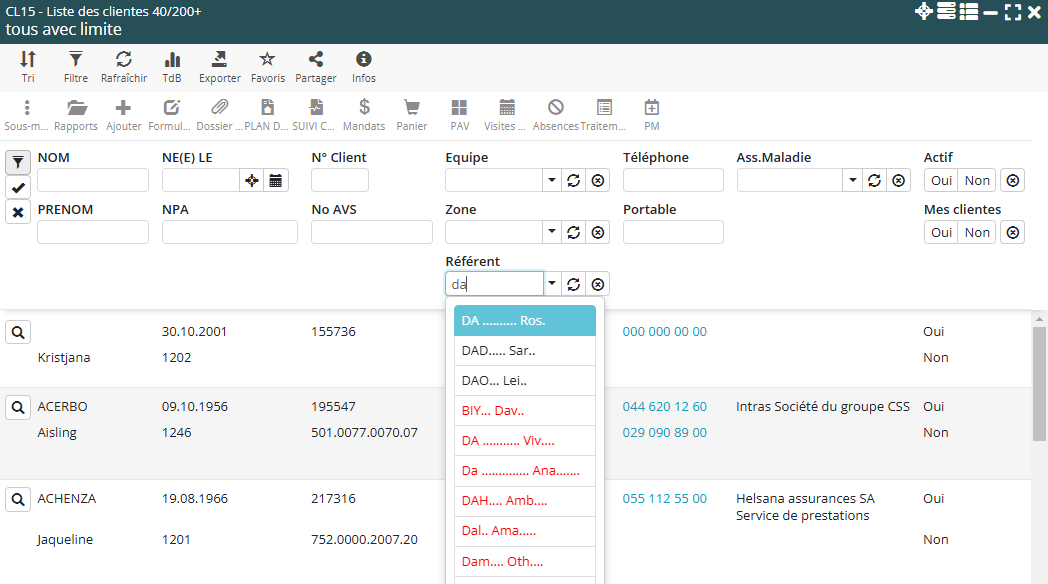The image size is (1048, 584).
Task: Open ACHENZA client detail magnifier button
Action: point(18,498)
